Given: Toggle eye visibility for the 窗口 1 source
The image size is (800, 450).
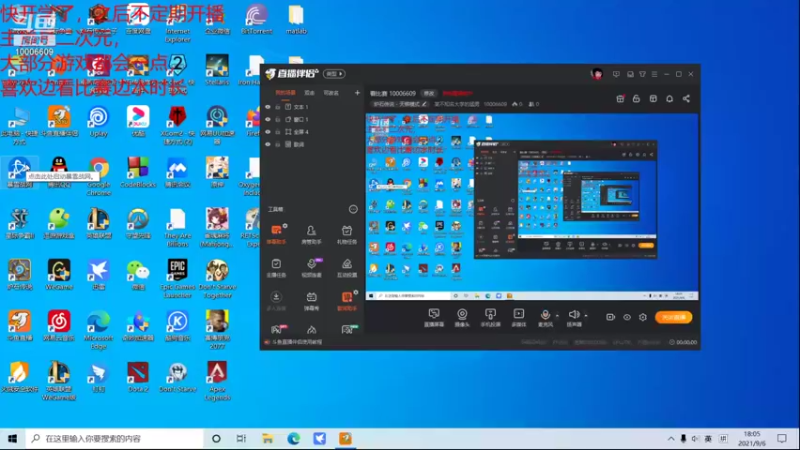Looking at the screenshot, I should point(268,119).
